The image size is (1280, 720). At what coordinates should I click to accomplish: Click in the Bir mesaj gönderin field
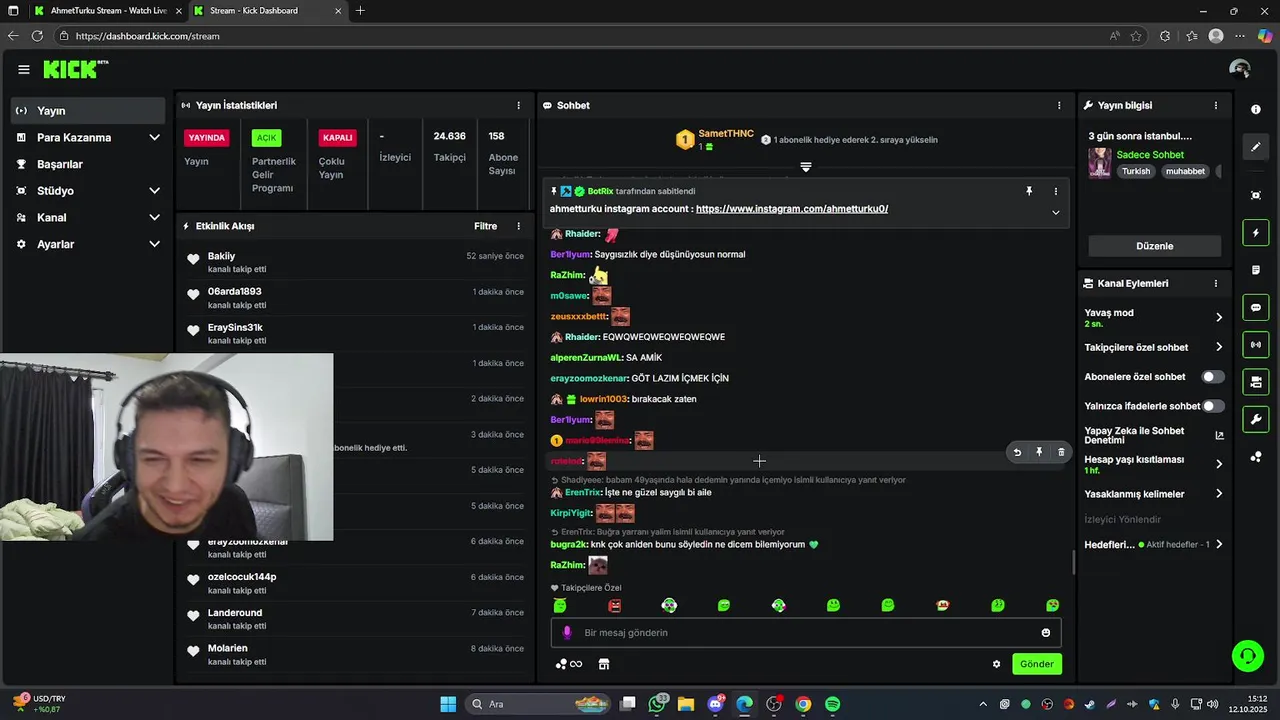[x=805, y=632]
